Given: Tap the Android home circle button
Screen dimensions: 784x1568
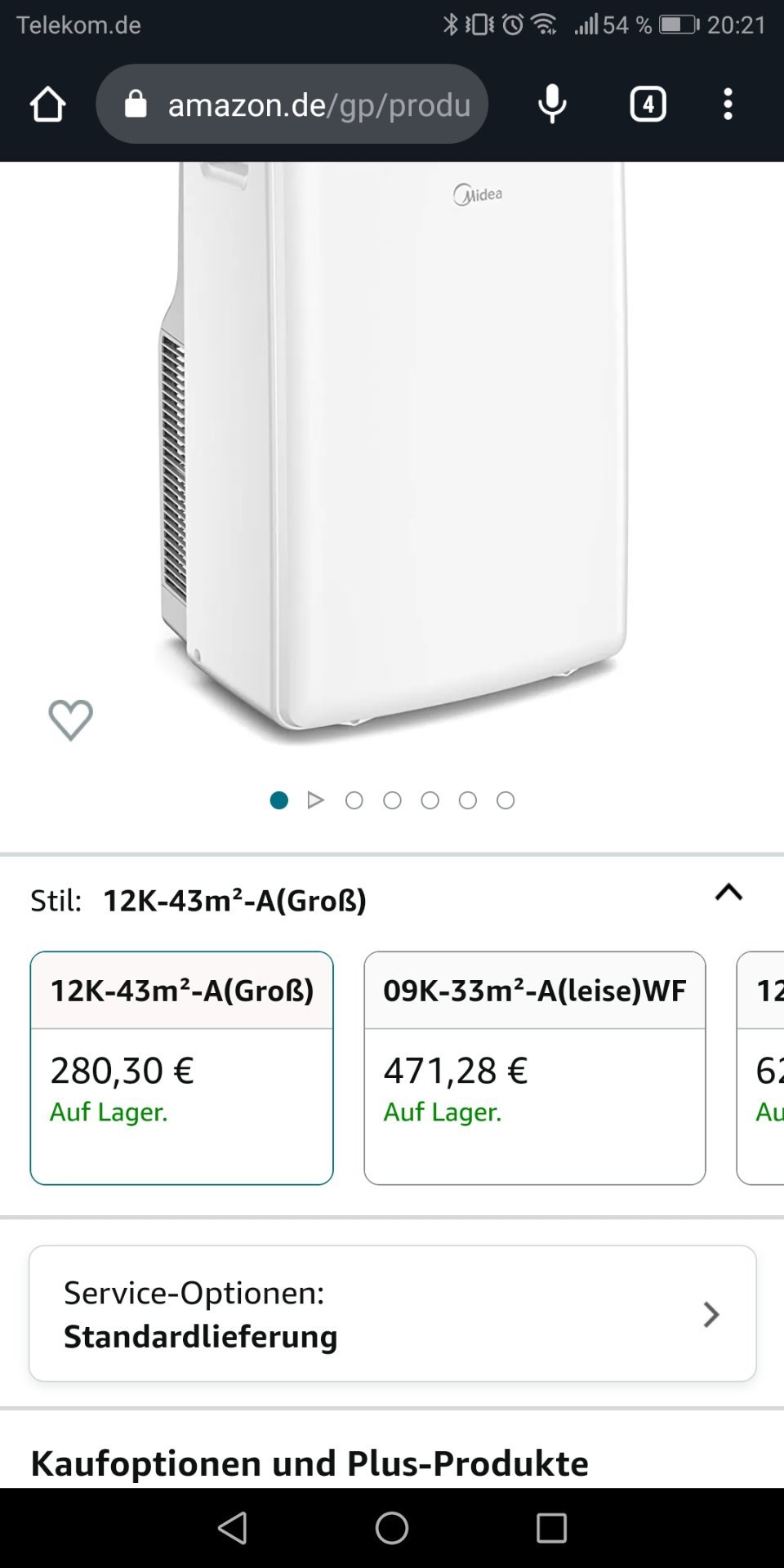Looking at the screenshot, I should pyautogui.click(x=392, y=1528).
